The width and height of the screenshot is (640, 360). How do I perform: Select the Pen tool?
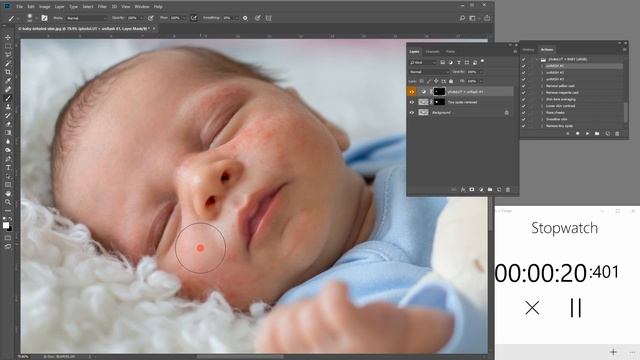click(x=8, y=159)
